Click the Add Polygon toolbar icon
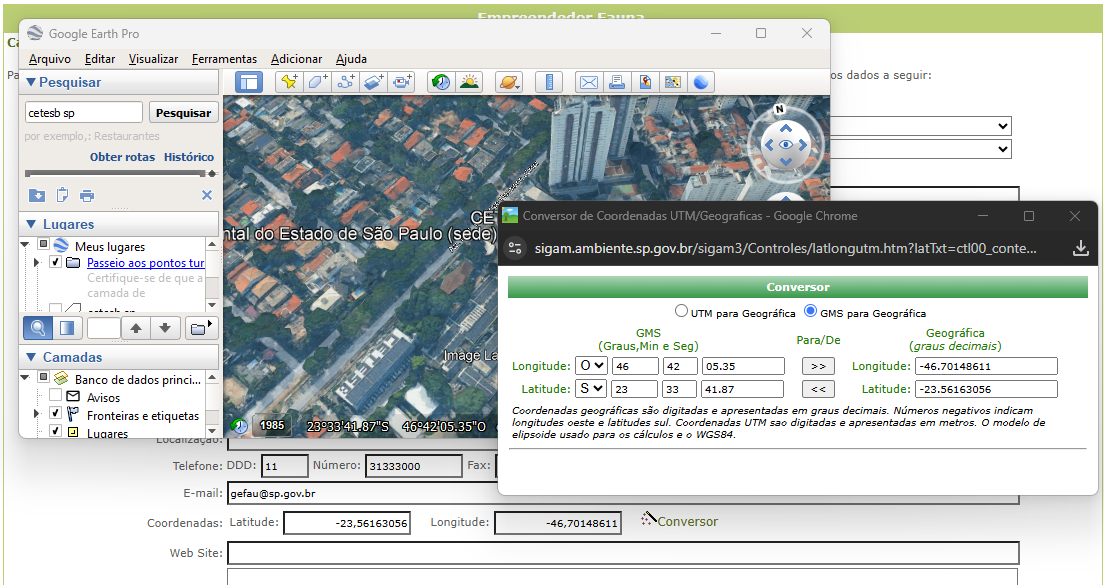Image resolution: width=1104 pixels, height=585 pixels. pos(318,82)
